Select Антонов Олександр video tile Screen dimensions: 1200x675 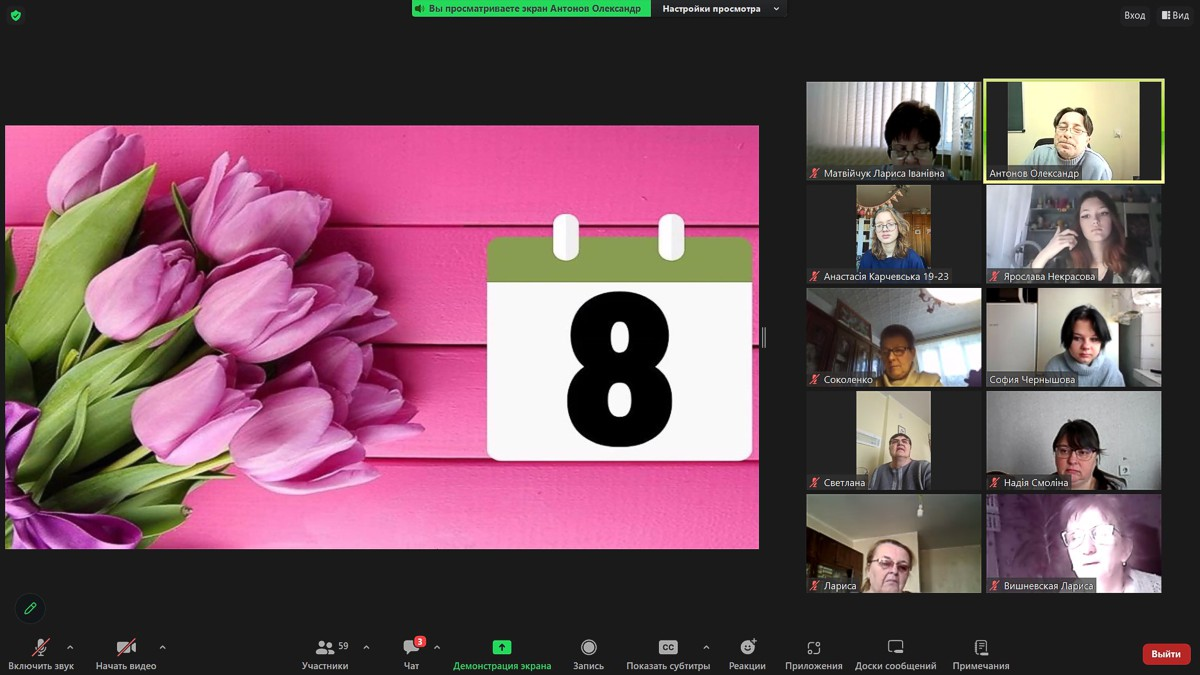[1074, 131]
